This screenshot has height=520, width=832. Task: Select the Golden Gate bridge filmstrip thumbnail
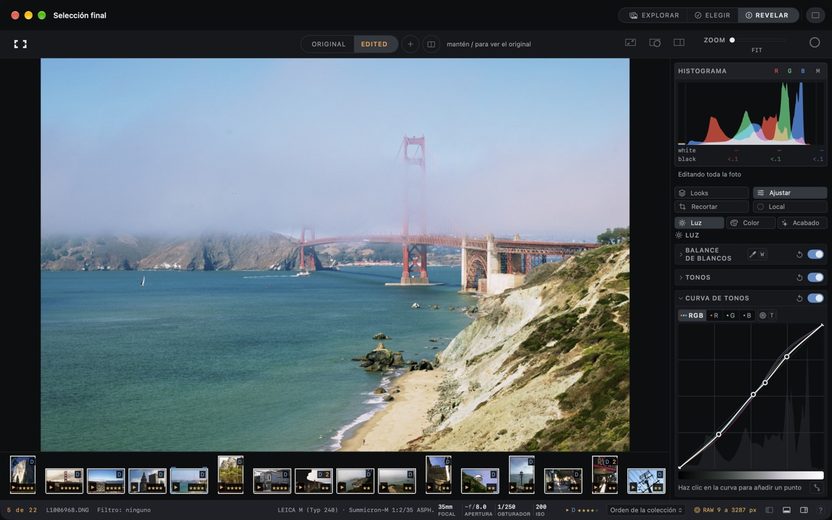coord(64,481)
